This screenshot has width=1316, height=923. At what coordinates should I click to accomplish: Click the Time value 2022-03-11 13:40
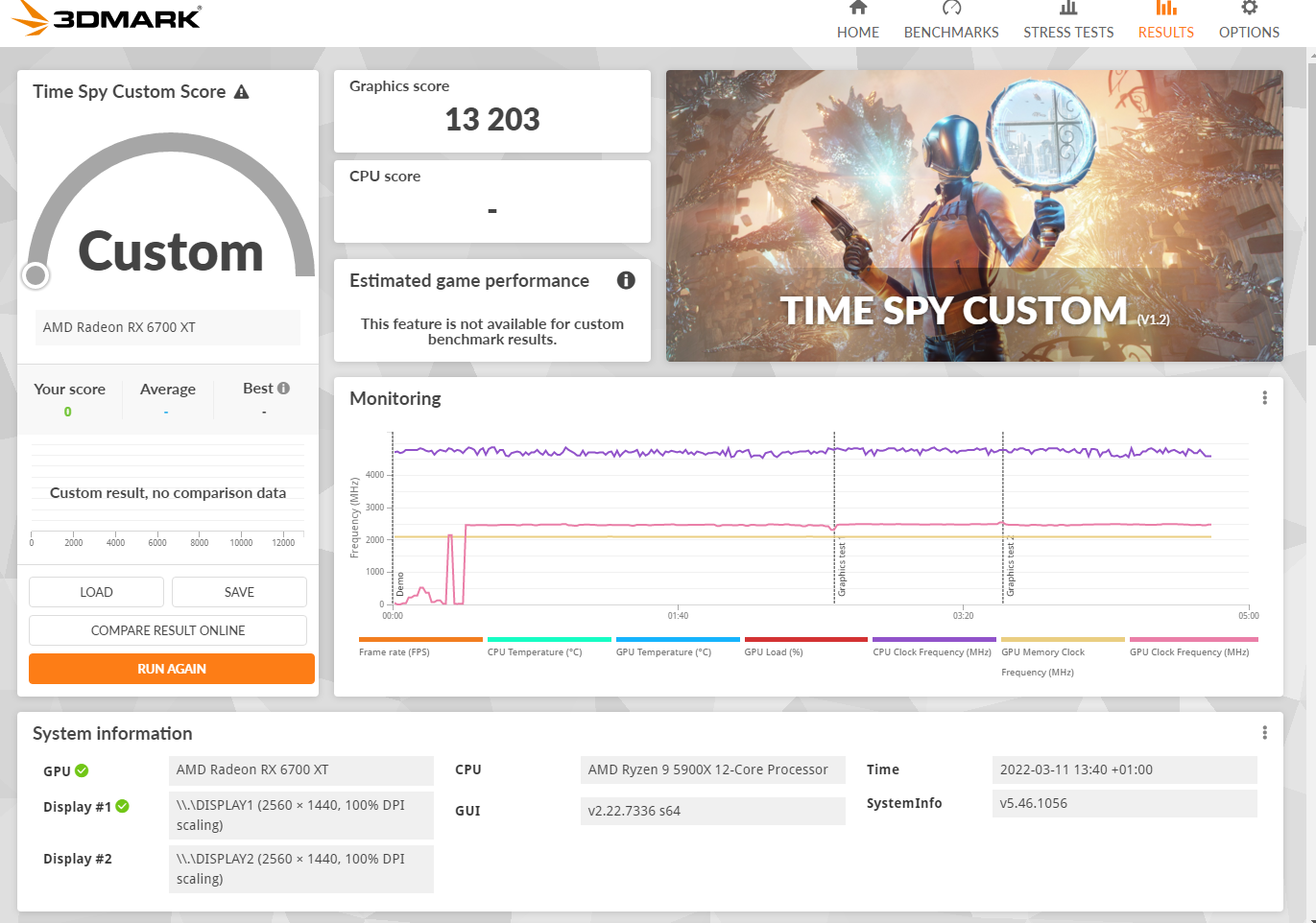pos(1124,769)
